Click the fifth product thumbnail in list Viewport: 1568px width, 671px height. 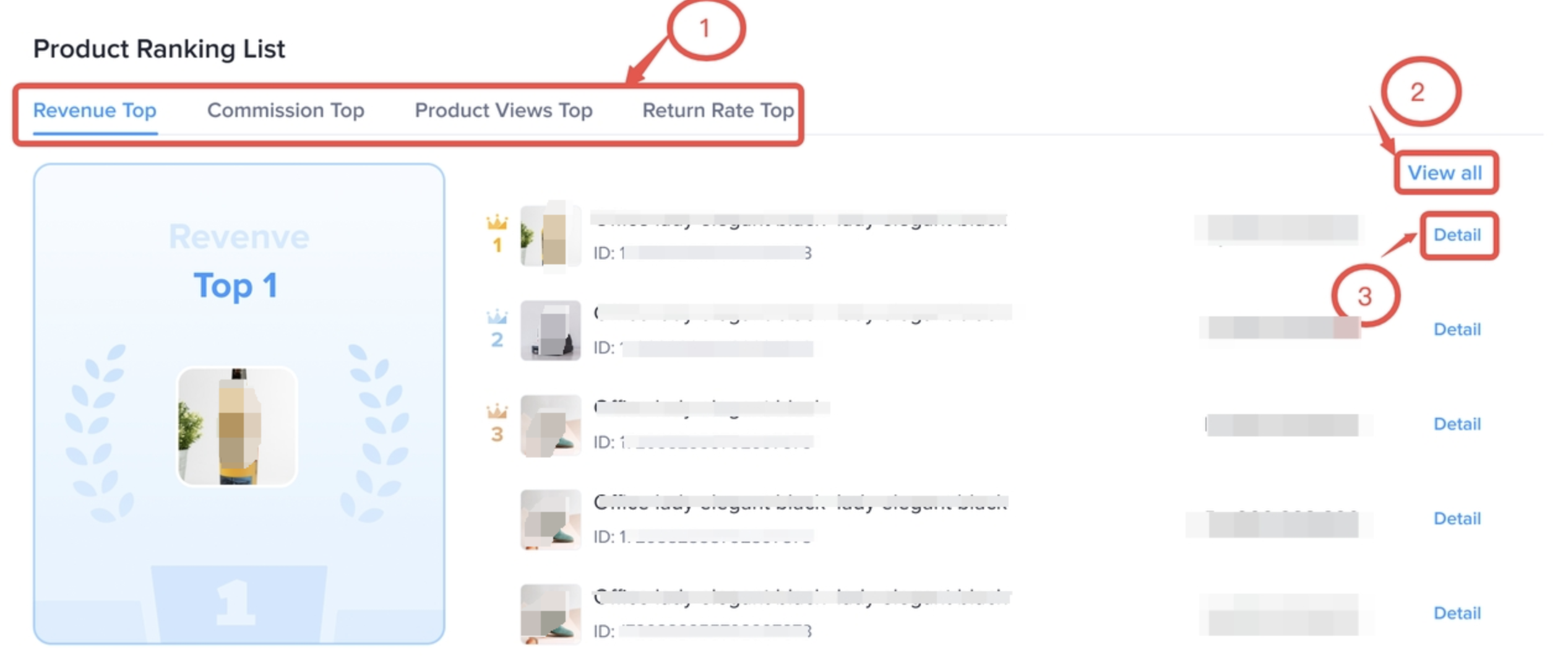pos(551,614)
